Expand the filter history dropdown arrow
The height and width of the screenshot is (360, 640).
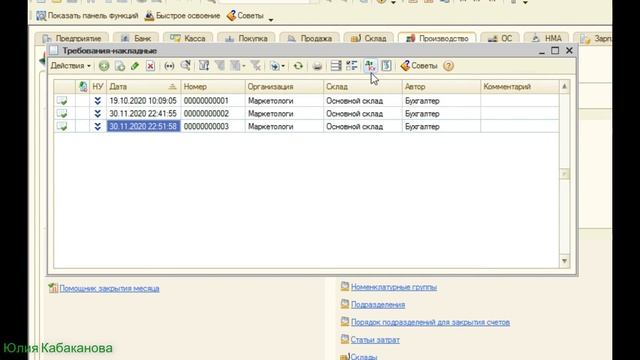[x=244, y=66]
